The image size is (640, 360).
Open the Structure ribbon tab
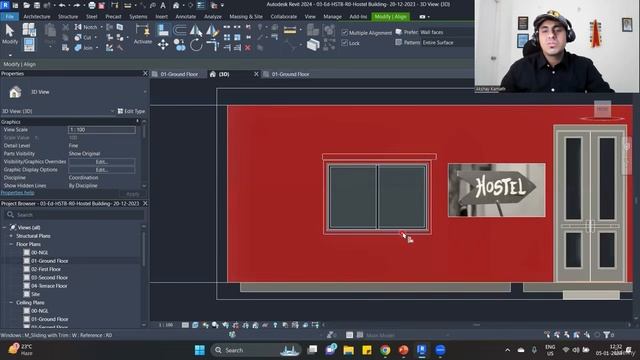click(x=68, y=17)
